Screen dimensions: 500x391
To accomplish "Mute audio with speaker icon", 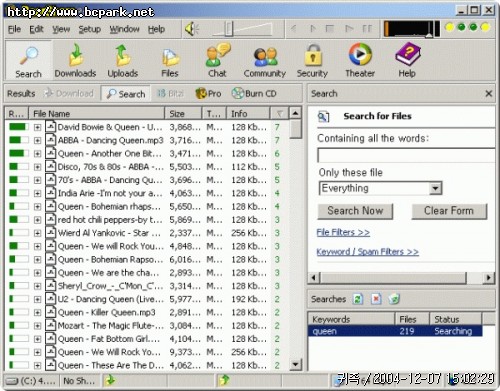I will click(x=192, y=29).
